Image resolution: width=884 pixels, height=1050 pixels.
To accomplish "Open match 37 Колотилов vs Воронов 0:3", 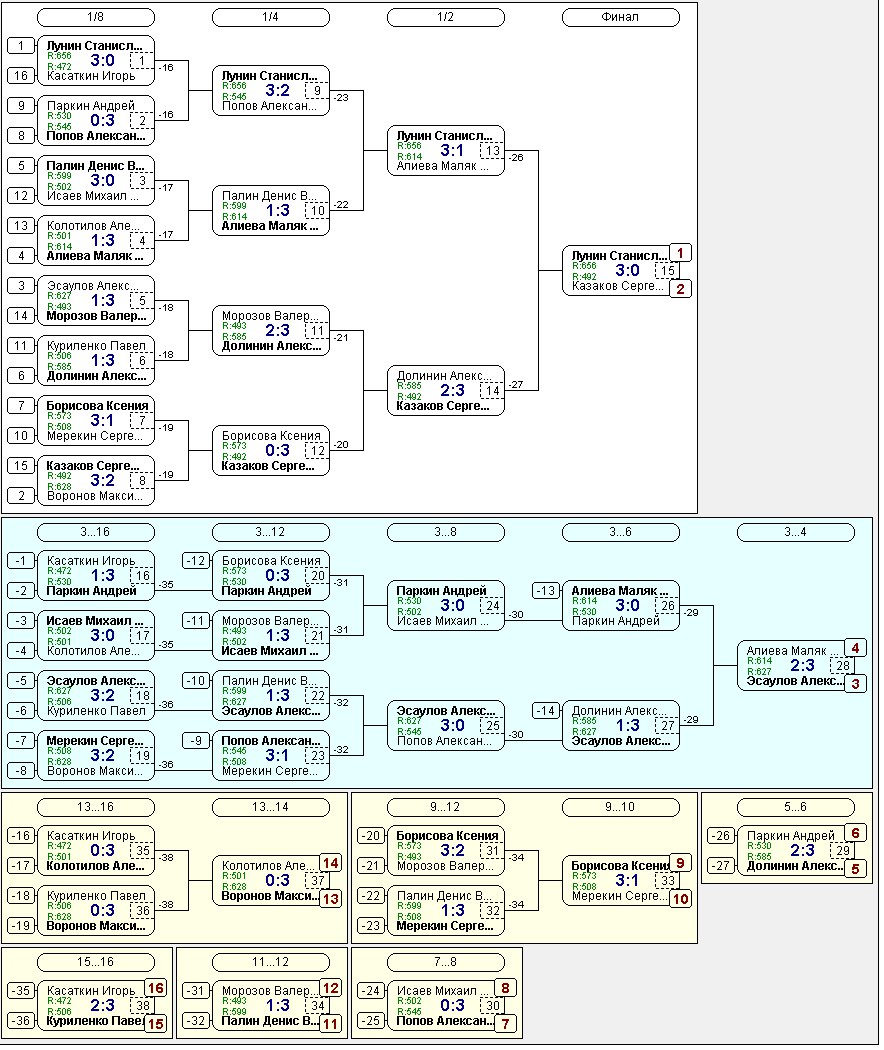I will 271,881.
